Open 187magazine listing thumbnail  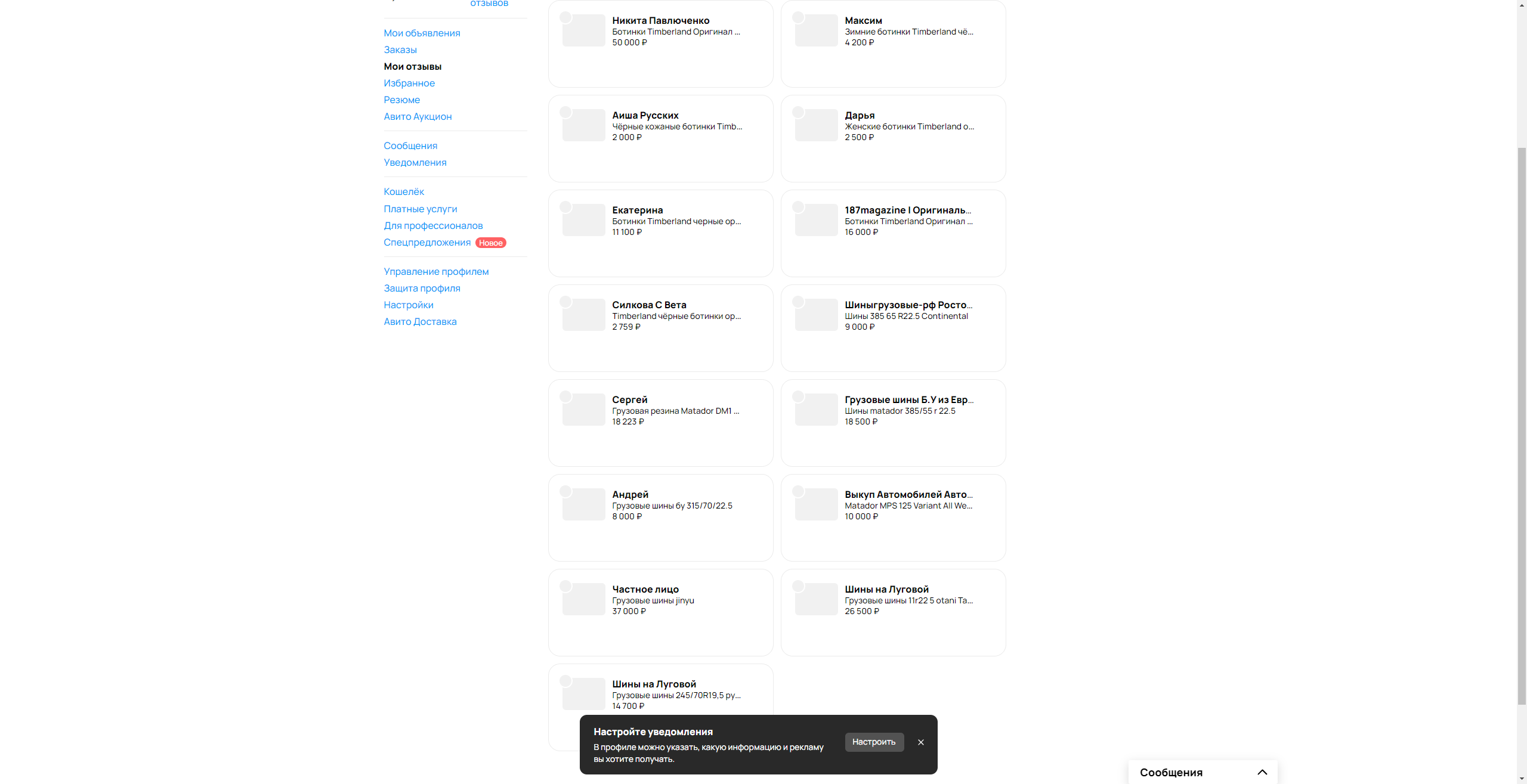coord(817,221)
